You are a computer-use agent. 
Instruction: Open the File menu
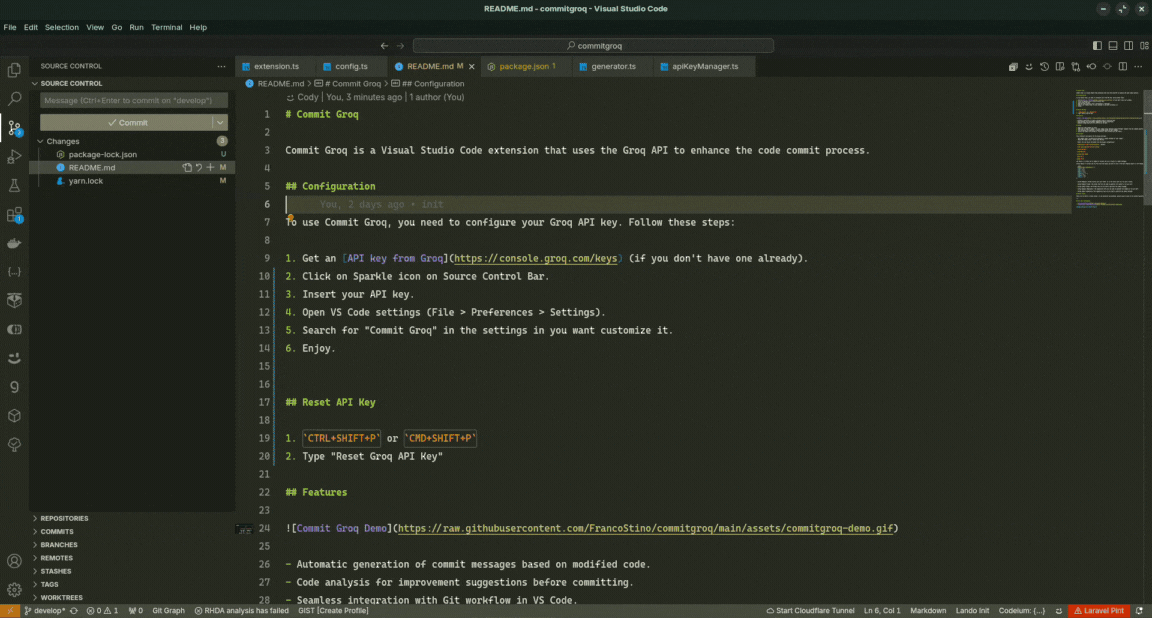point(10,27)
